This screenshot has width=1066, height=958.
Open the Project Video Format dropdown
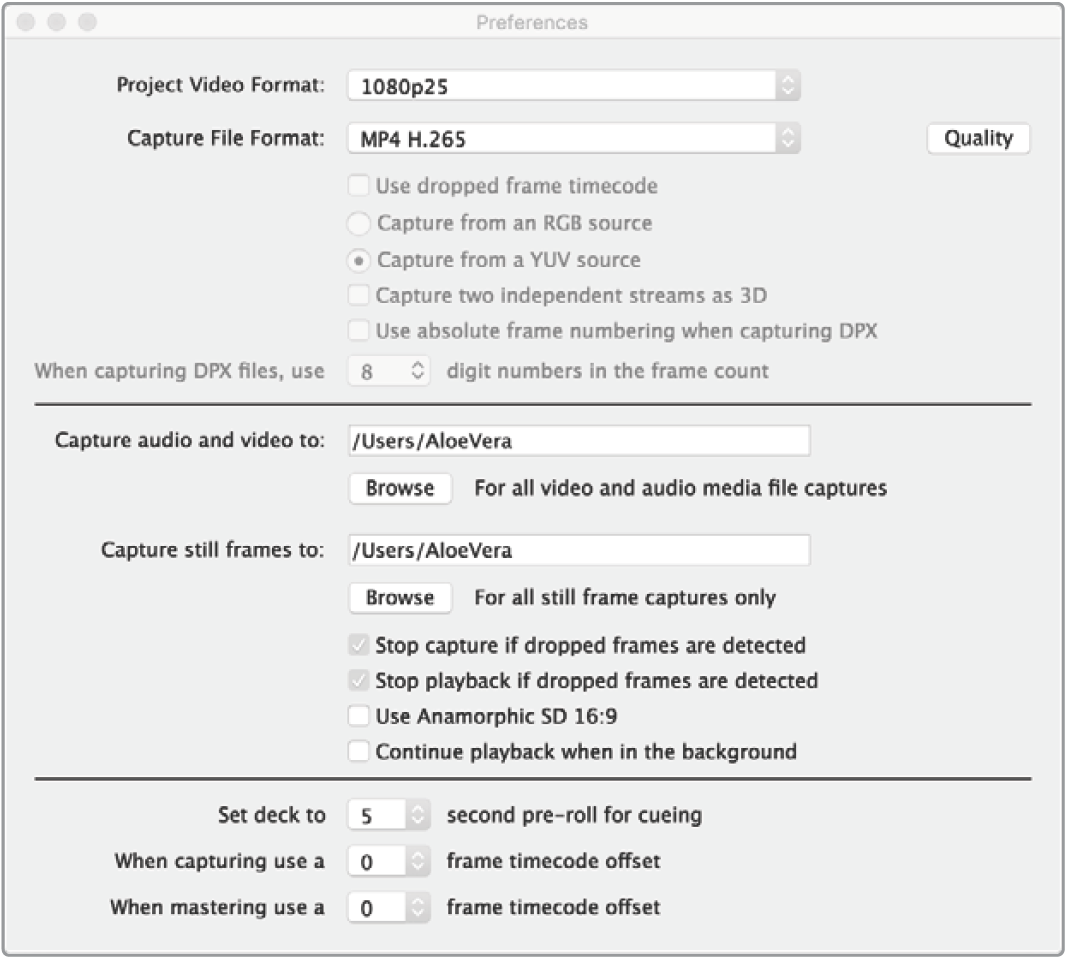(x=573, y=86)
